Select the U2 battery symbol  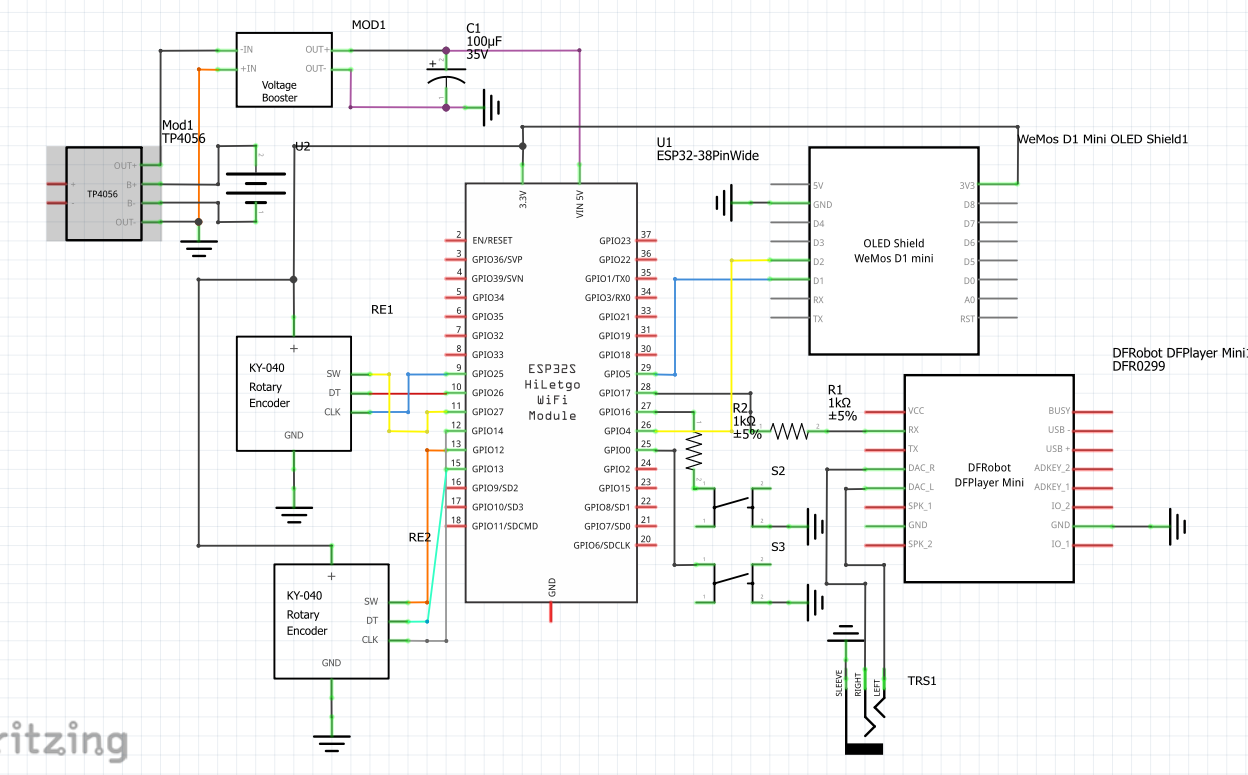pos(256,184)
